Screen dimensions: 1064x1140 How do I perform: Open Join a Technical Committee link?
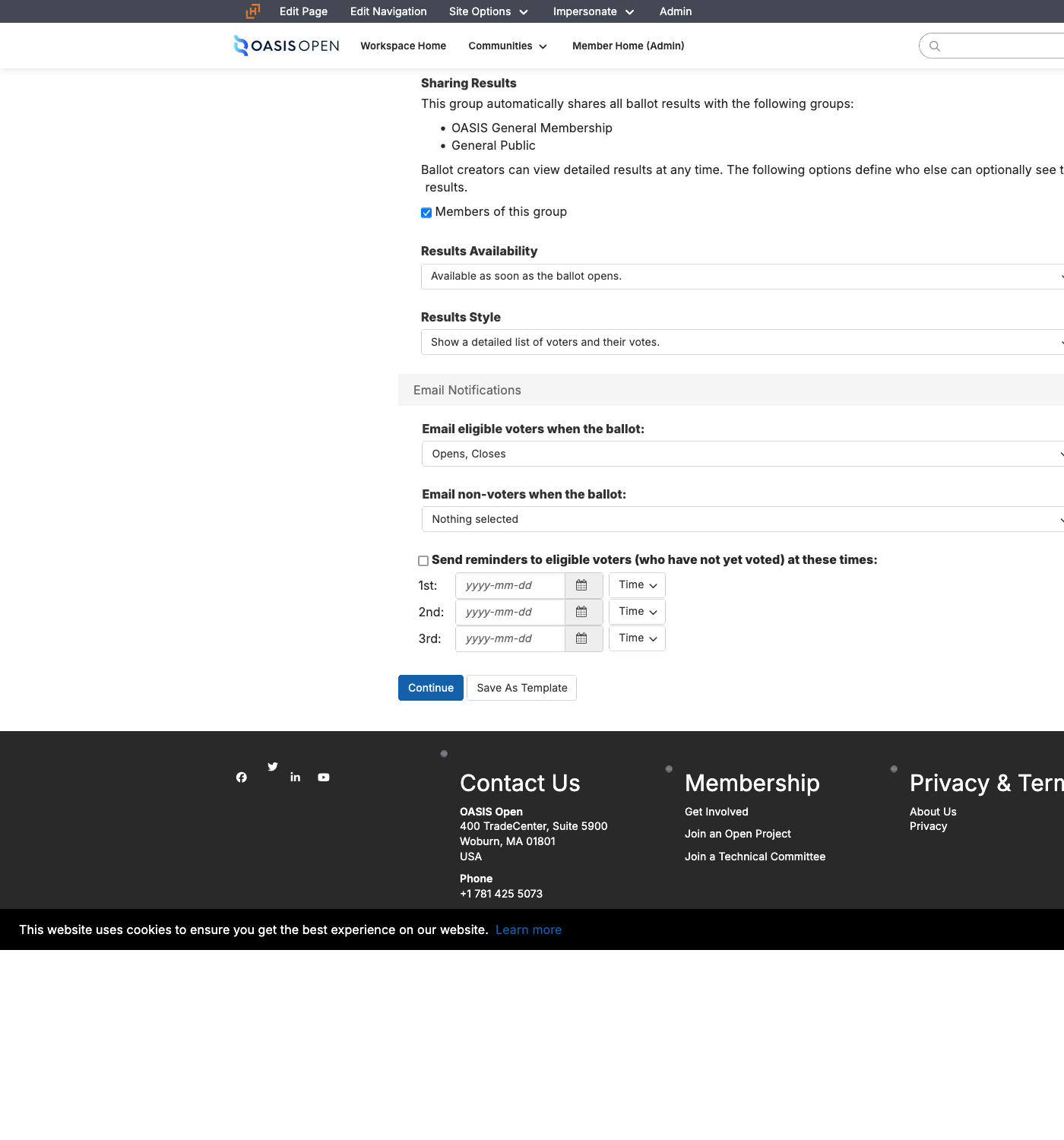(x=755, y=857)
